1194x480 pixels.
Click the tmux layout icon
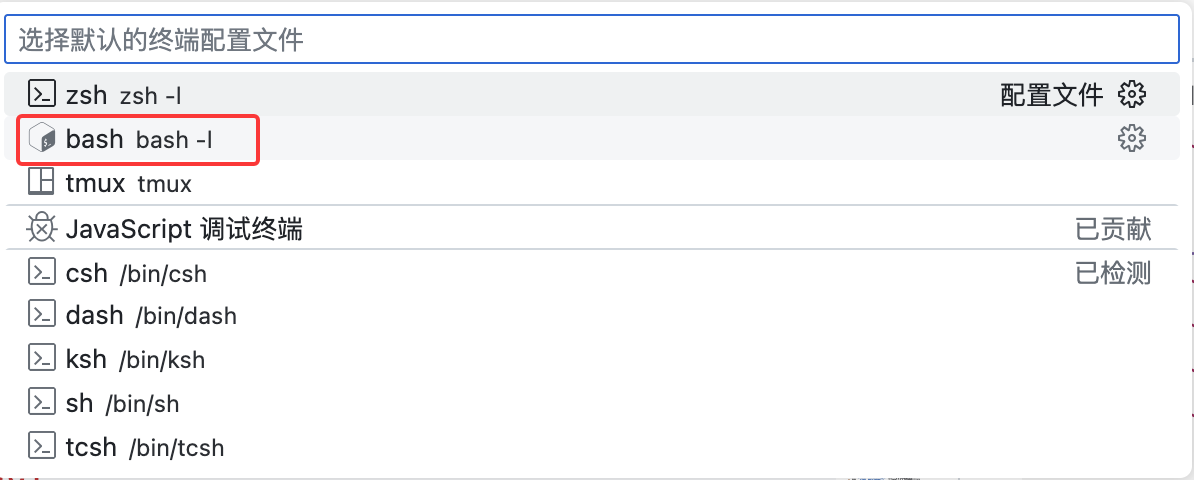tap(41, 183)
